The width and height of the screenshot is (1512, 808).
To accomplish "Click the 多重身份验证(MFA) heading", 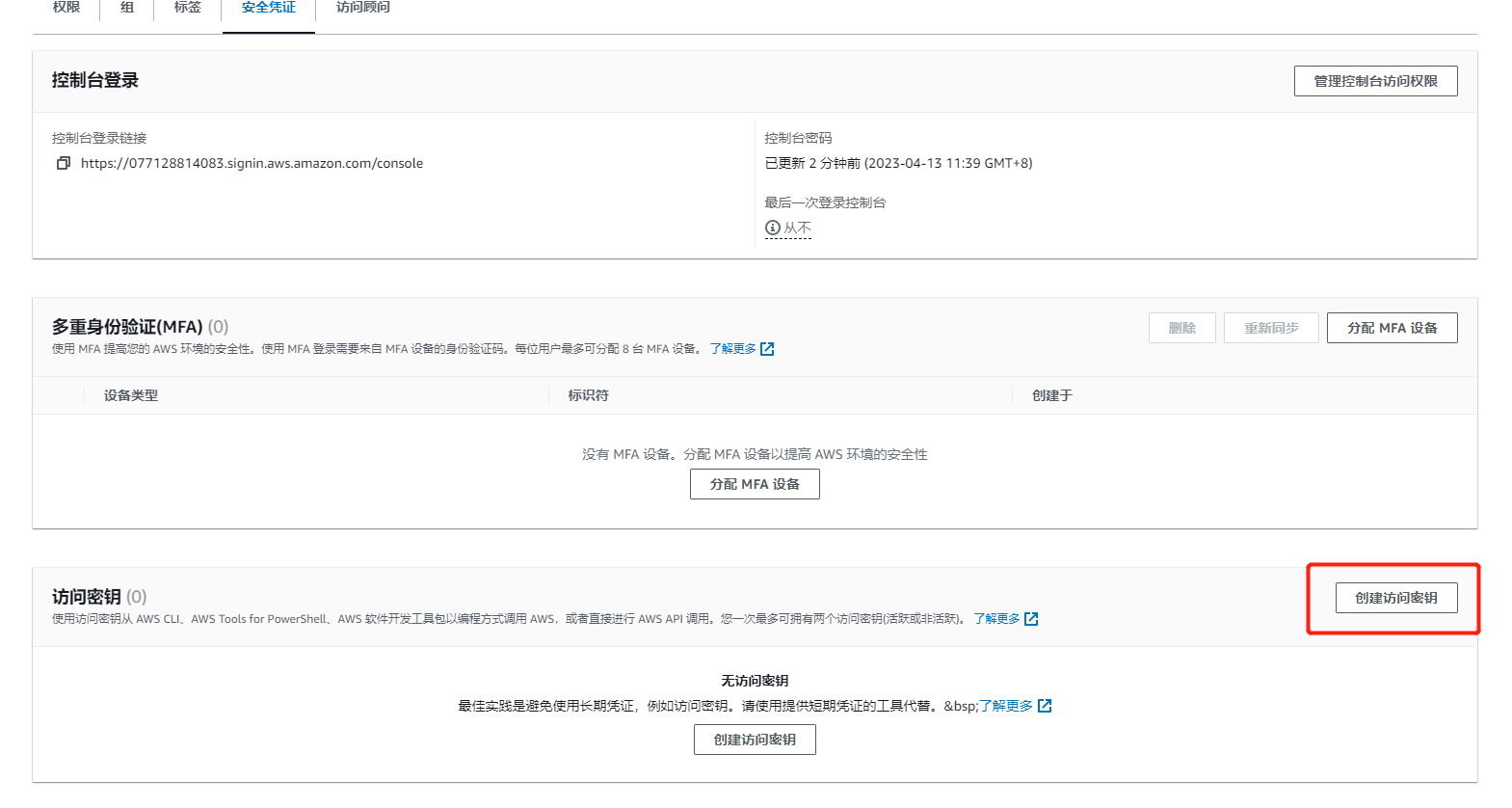I will (x=127, y=327).
